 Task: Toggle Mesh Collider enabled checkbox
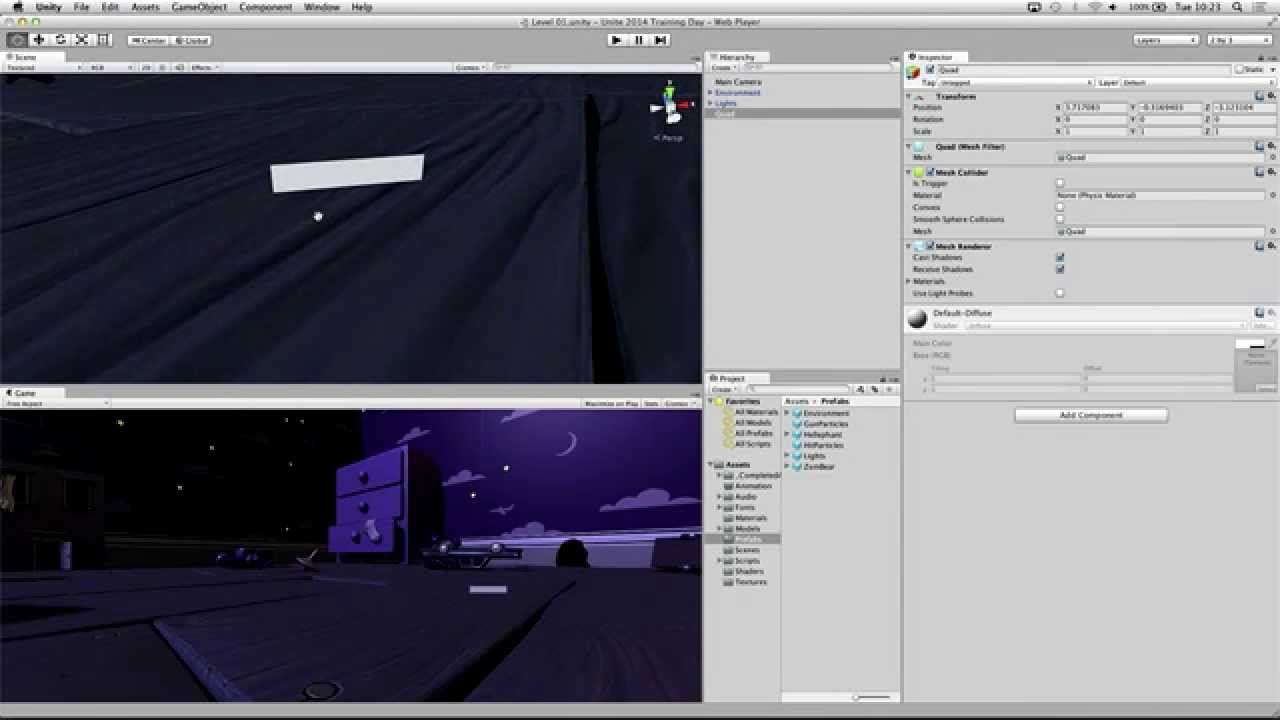click(x=930, y=172)
